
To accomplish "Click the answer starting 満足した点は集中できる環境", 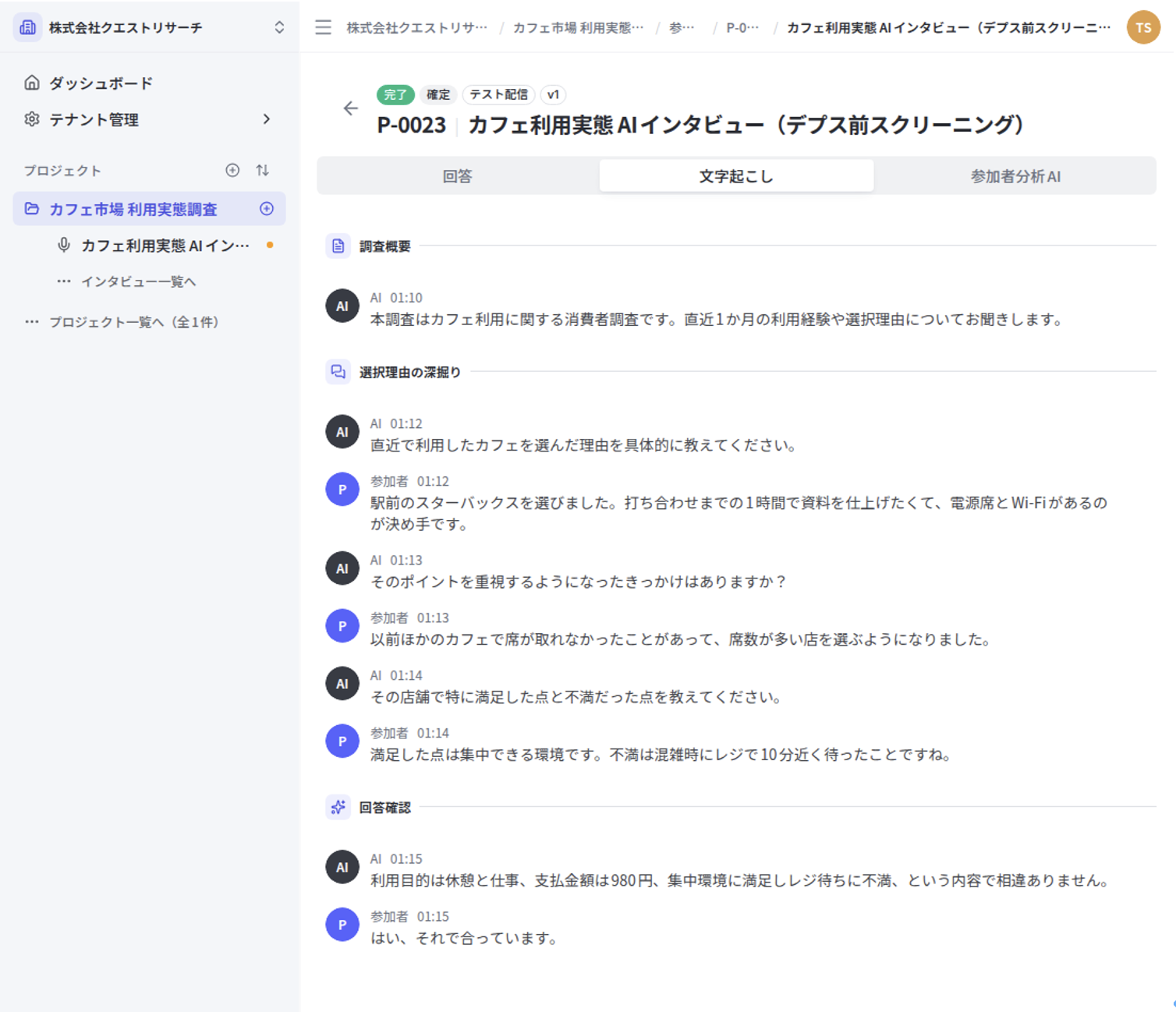I will point(661,755).
